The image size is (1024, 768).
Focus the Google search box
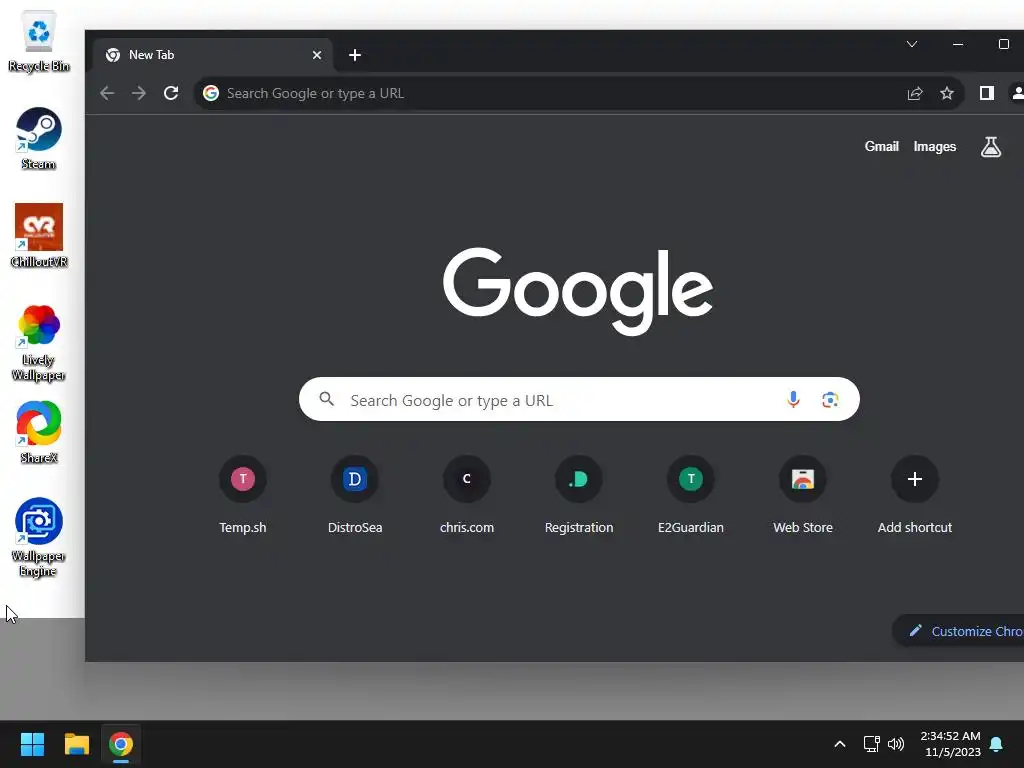(x=579, y=400)
